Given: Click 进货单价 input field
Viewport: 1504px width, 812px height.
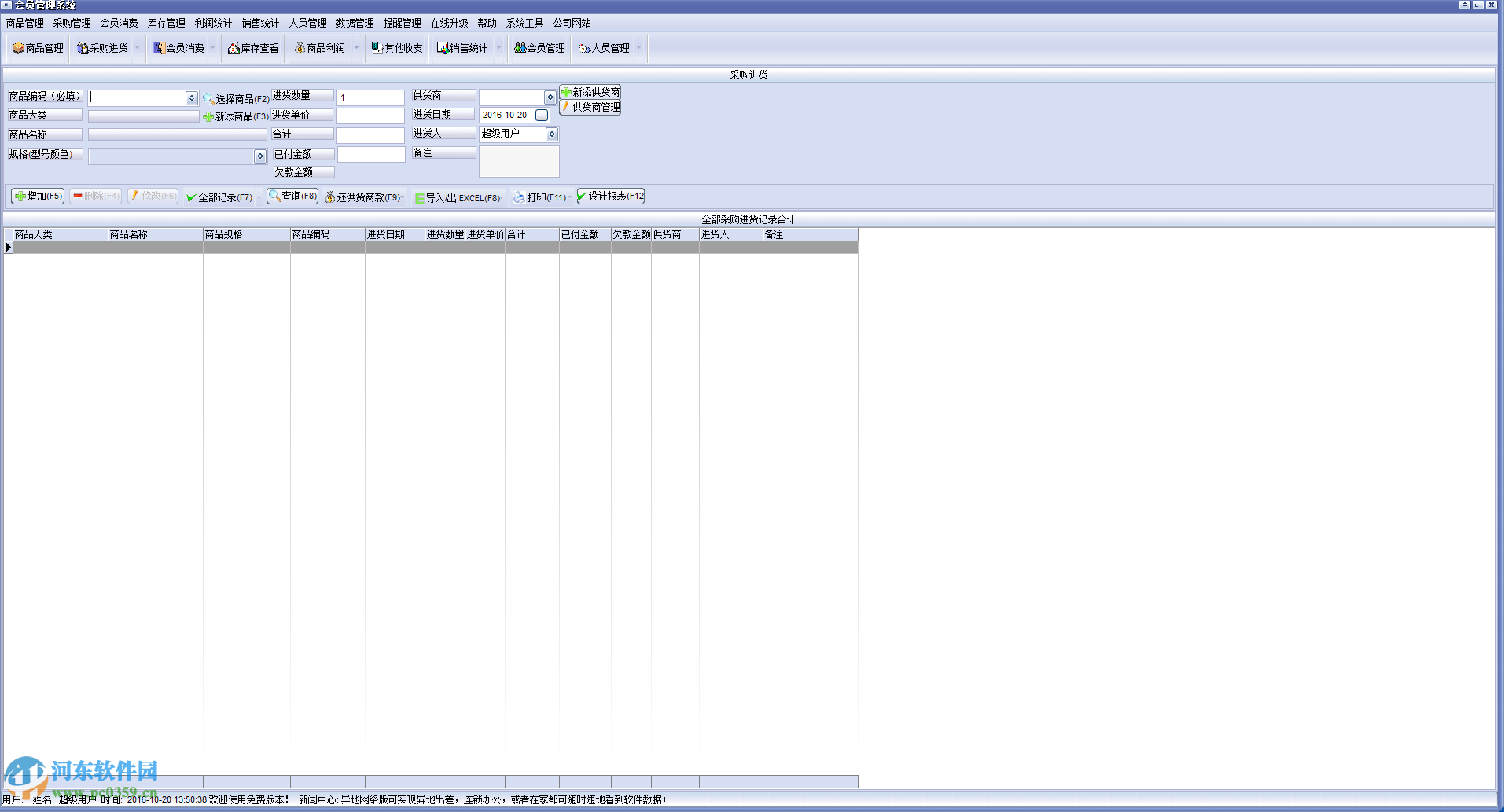Looking at the screenshot, I should (371, 116).
